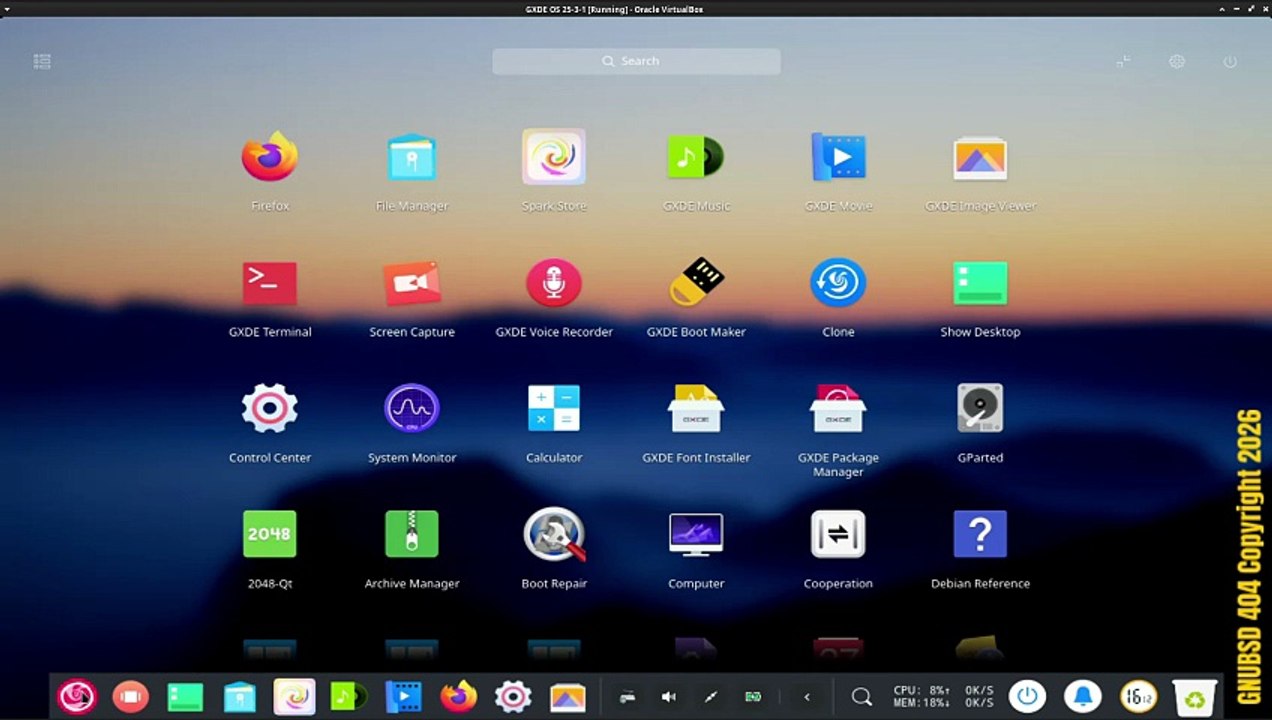Open GXDE Image Viewer in the app grid

point(980,158)
